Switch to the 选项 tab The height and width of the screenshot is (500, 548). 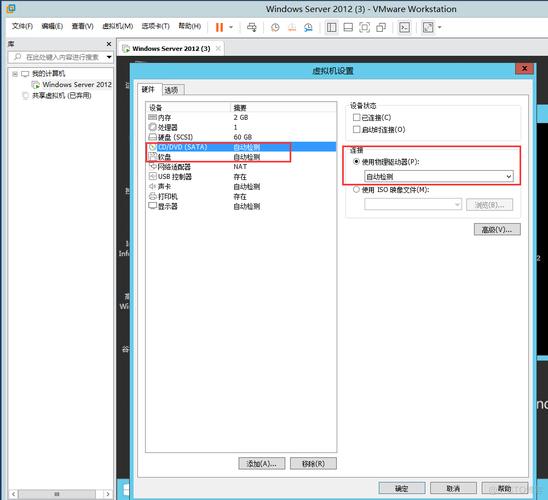pyautogui.click(x=171, y=90)
